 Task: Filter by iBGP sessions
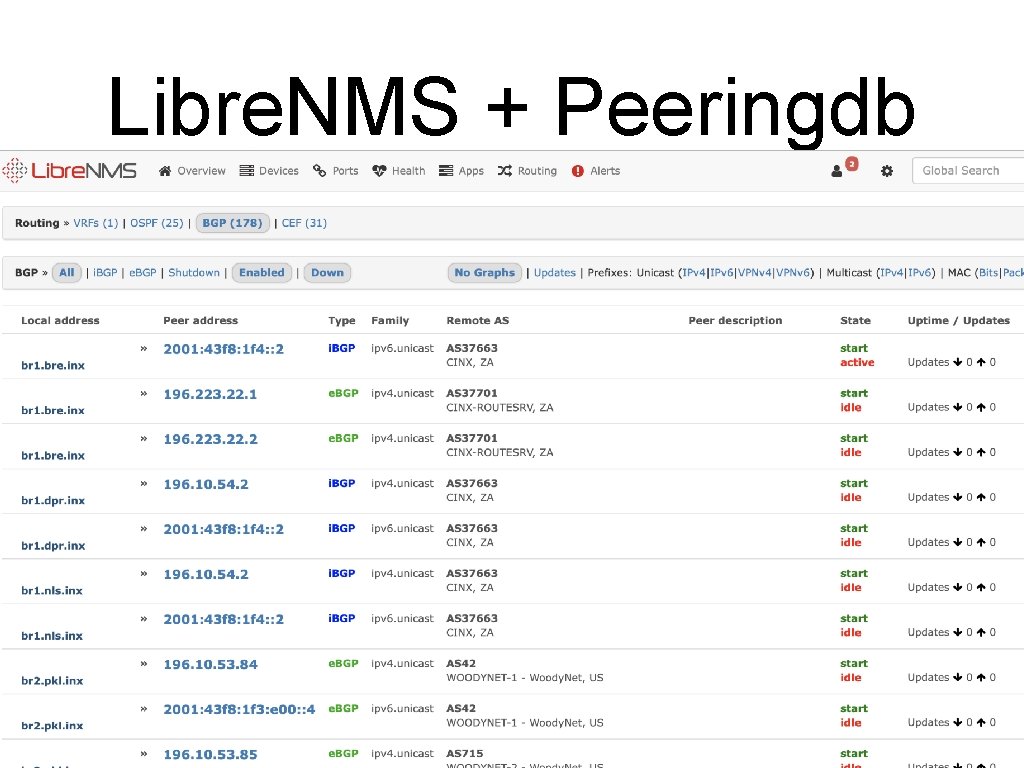click(105, 273)
